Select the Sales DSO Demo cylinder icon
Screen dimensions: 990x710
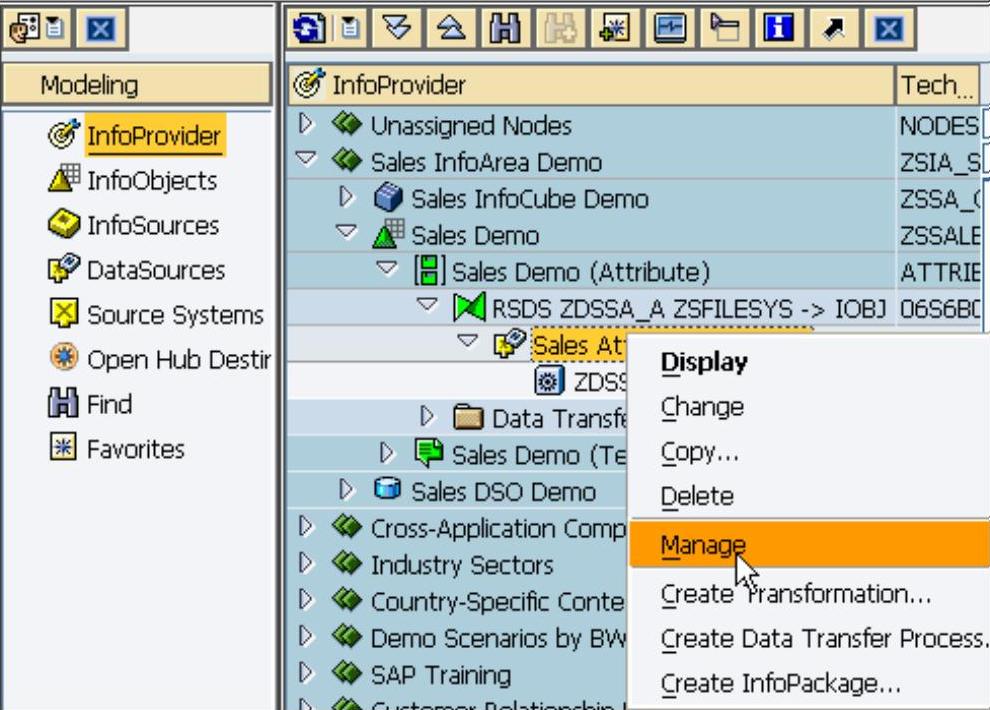point(387,488)
